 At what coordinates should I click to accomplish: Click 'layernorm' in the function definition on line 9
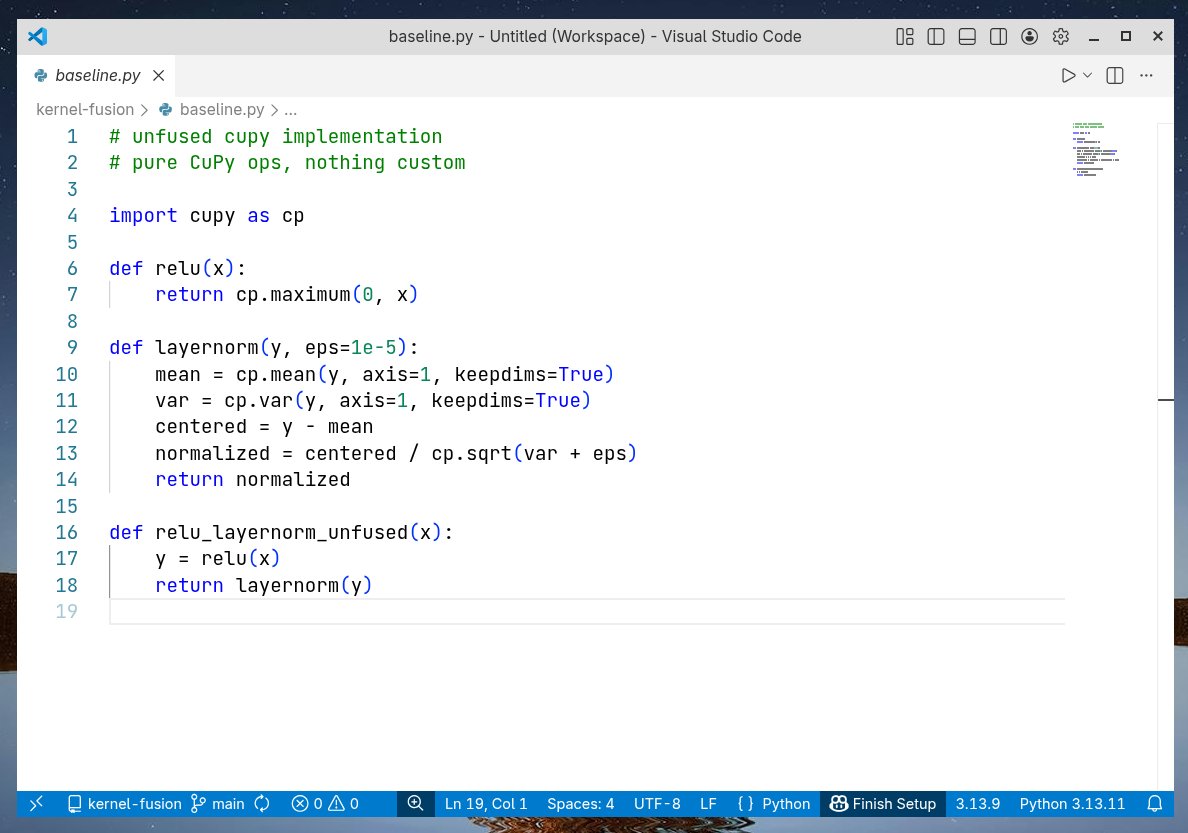pyautogui.click(x=207, y=347)
